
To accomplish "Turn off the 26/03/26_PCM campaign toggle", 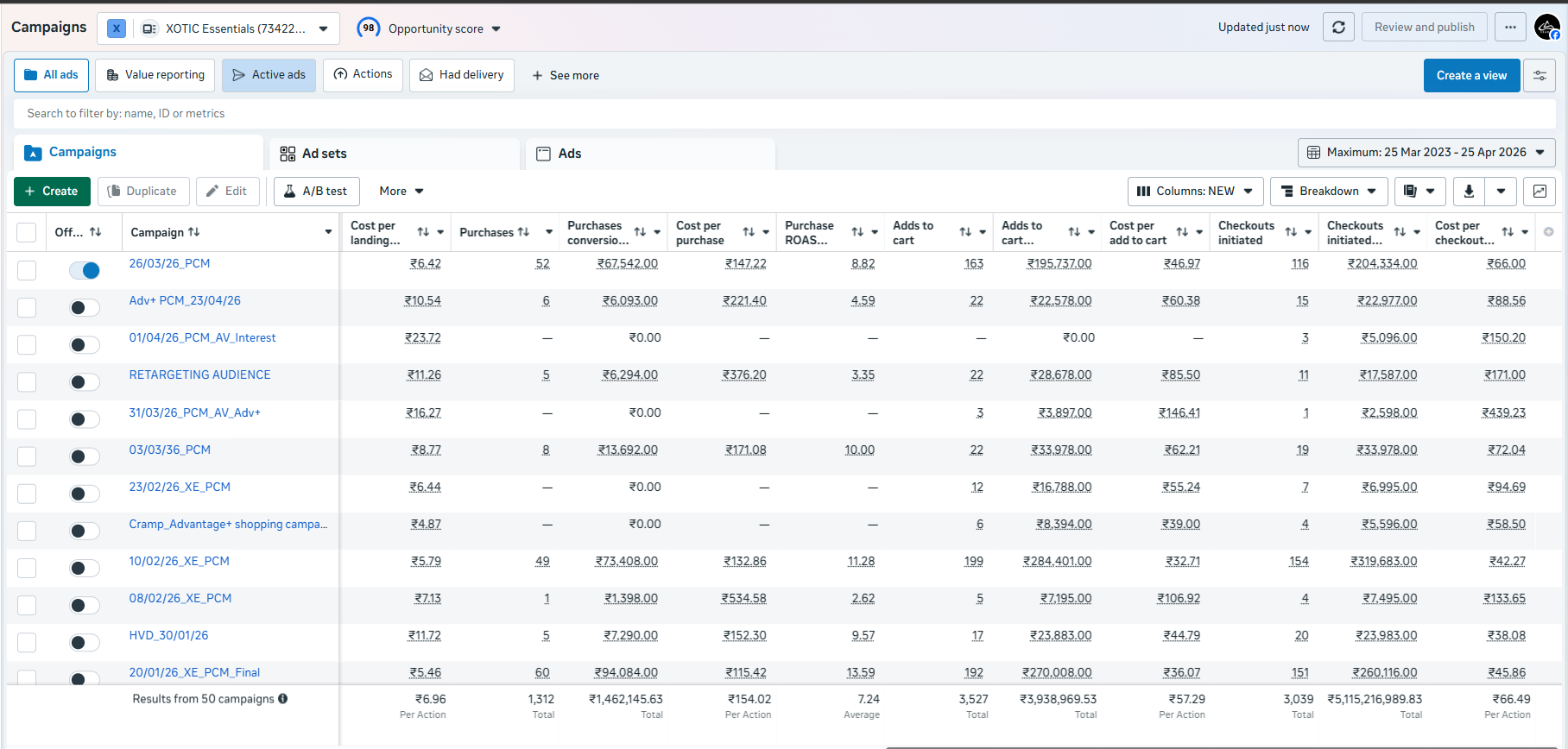I will click(x=85, y=271).
